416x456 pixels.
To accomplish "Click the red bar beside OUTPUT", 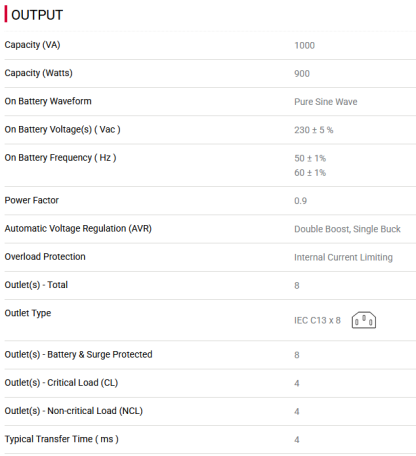I will pos(6,14).
